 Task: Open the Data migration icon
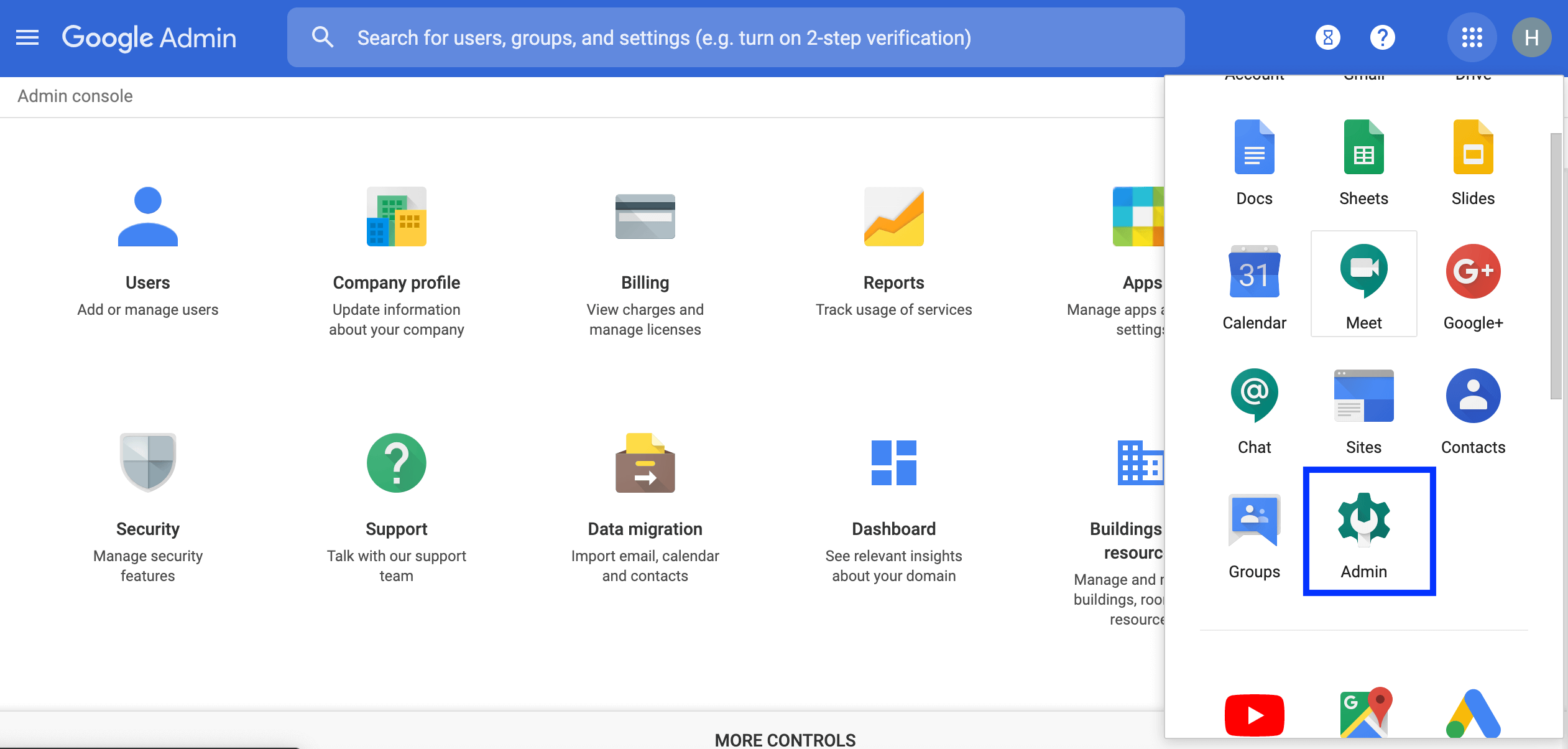645,463
